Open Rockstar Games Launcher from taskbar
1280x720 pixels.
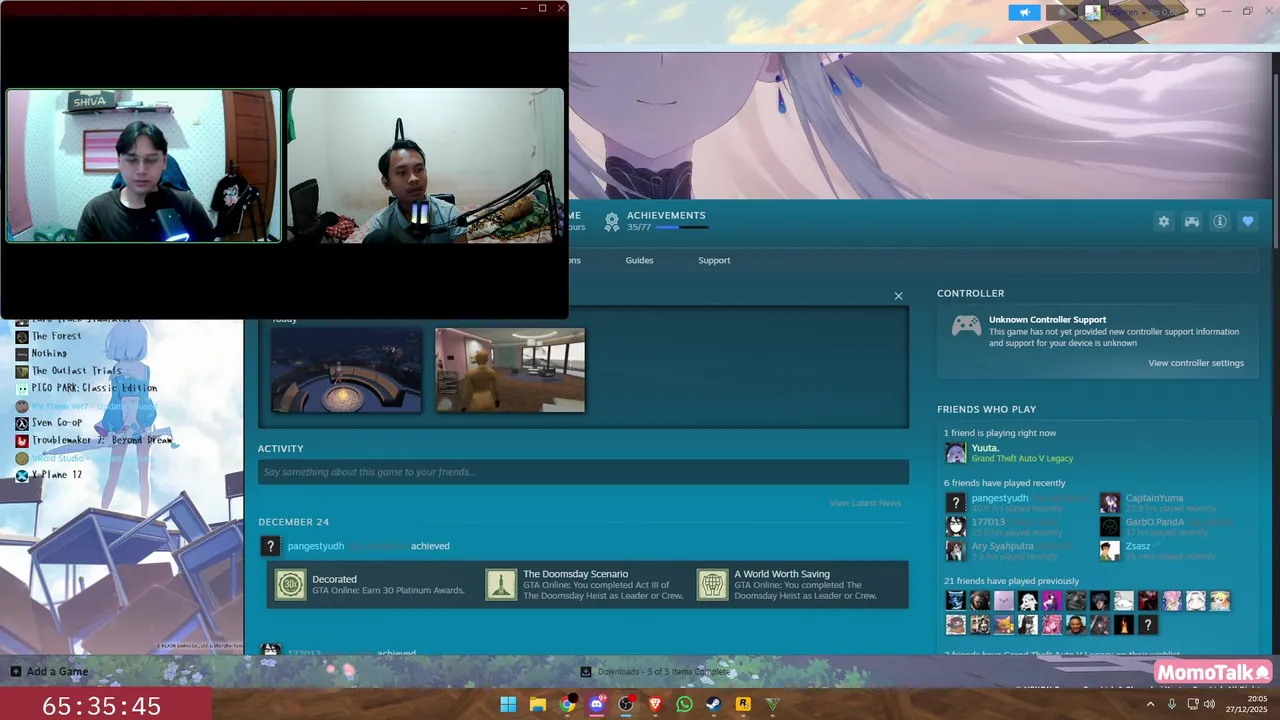pyautogui.click(x=743, y=705)
